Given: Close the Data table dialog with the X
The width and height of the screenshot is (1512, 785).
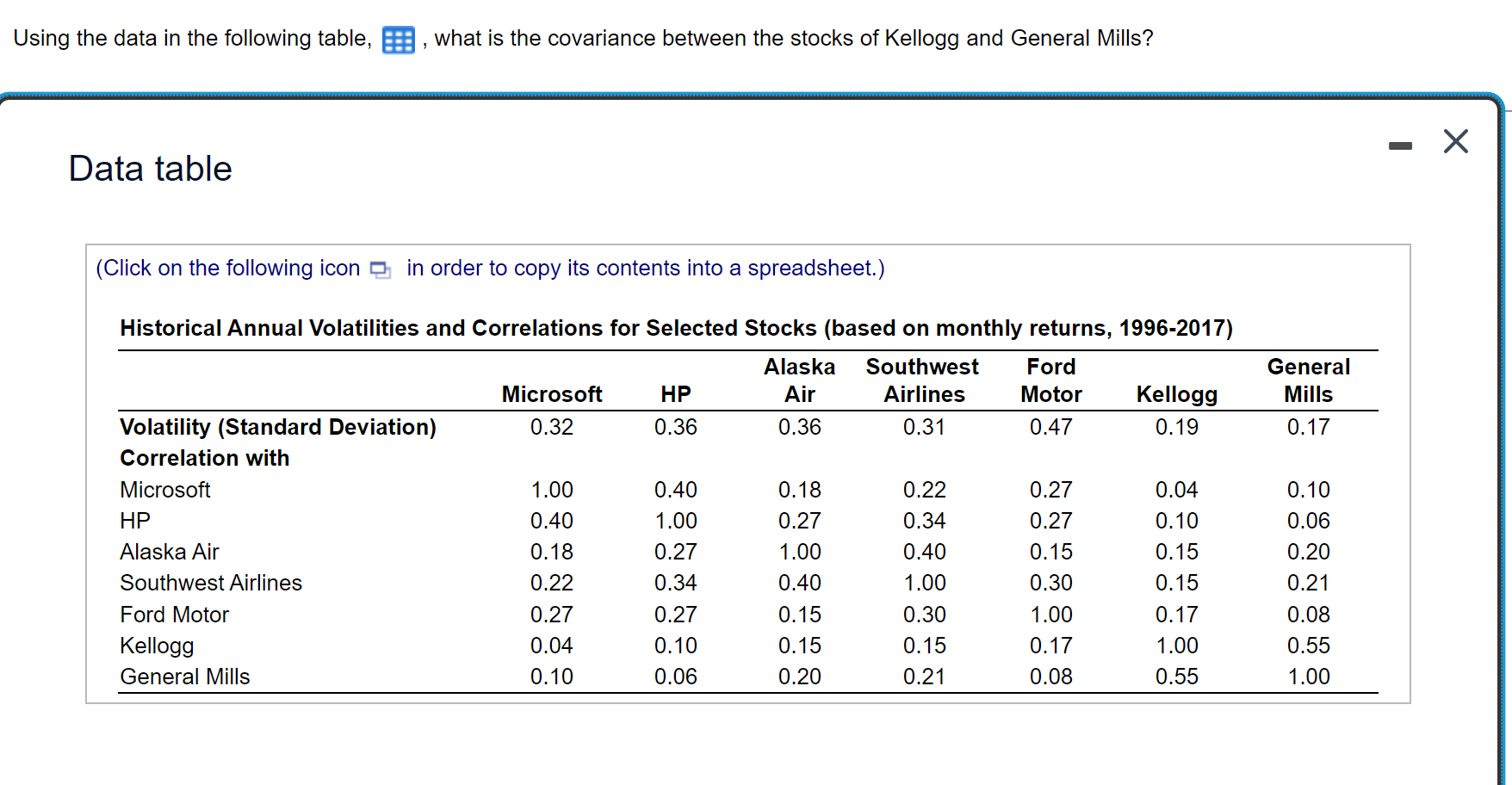Looking at the screenshot, I should tap(1455, 142).
